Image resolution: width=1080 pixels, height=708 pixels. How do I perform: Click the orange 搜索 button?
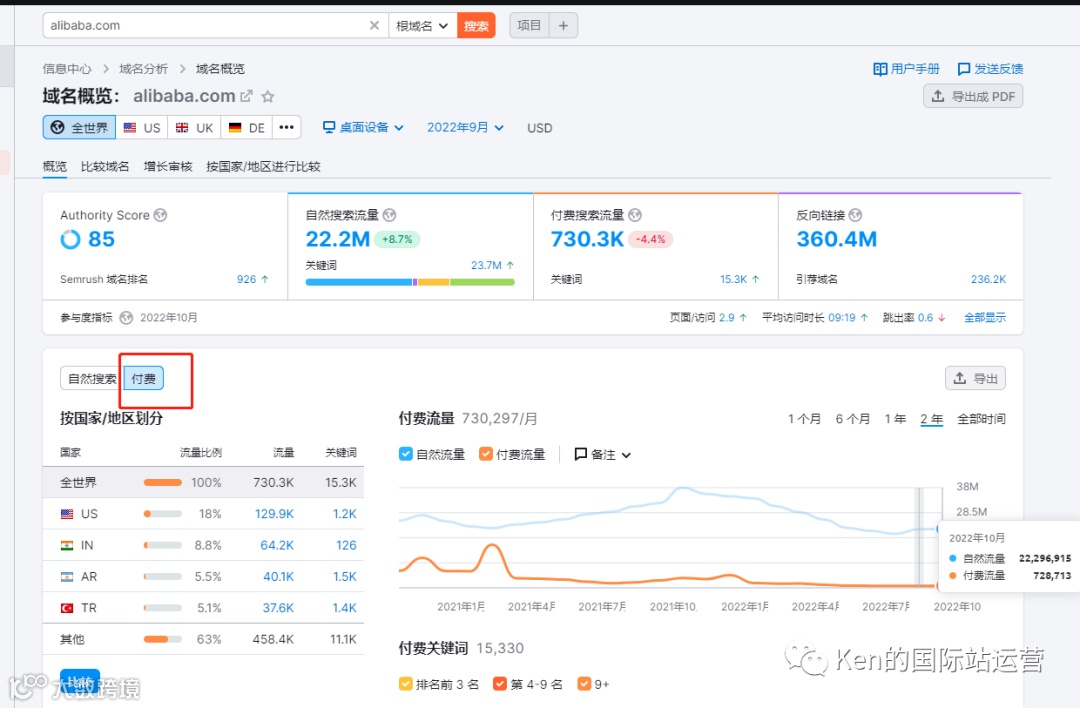[x=476, y=25]
